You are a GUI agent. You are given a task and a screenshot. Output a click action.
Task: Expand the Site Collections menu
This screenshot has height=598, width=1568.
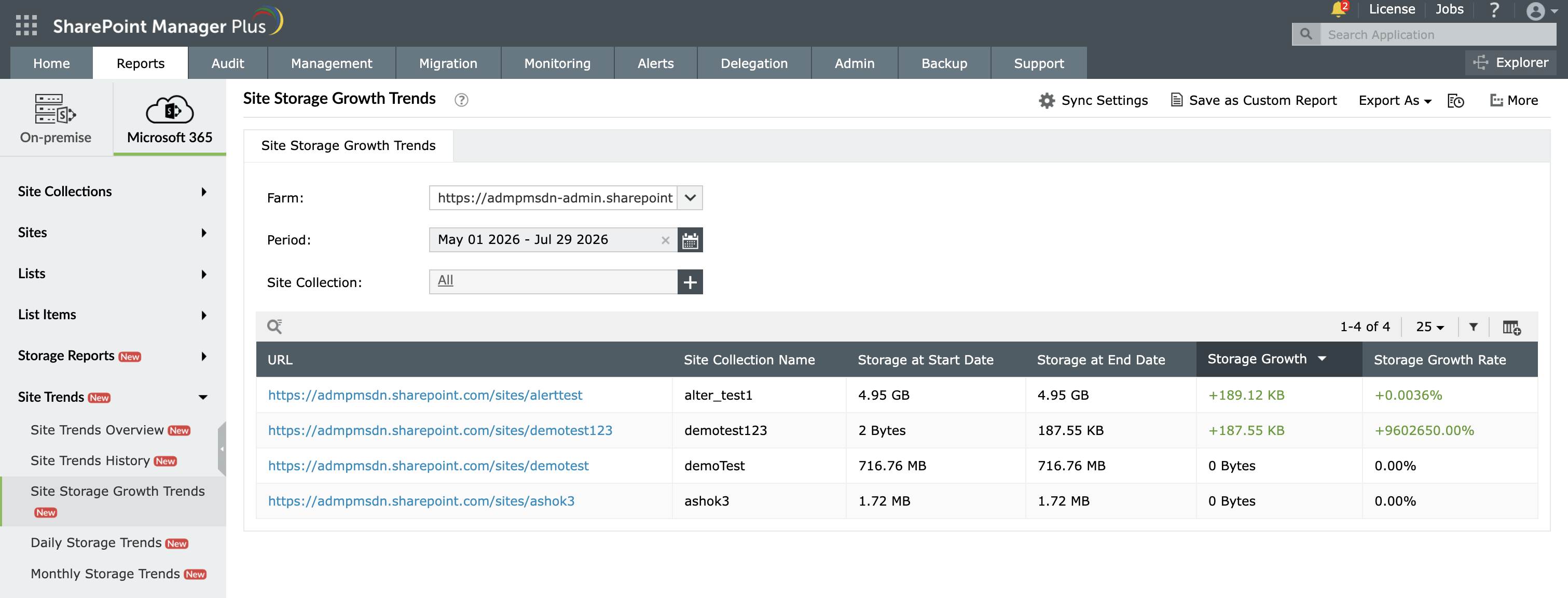[113, 192]
